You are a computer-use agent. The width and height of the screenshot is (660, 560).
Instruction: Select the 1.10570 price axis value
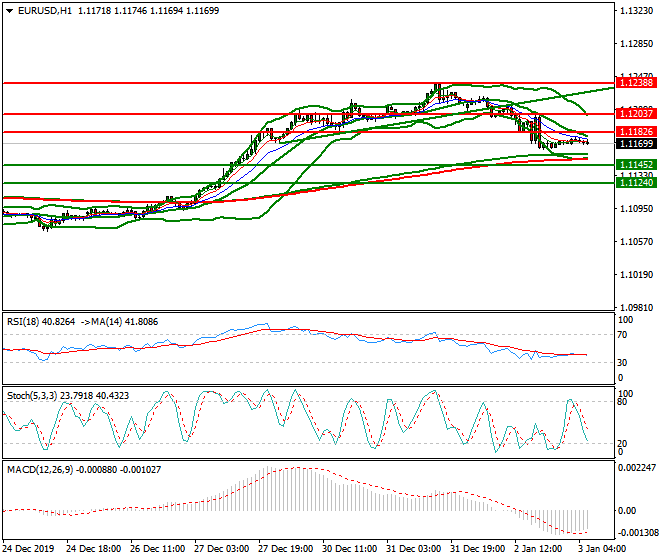pyautogui.click(x=637, y=242)
